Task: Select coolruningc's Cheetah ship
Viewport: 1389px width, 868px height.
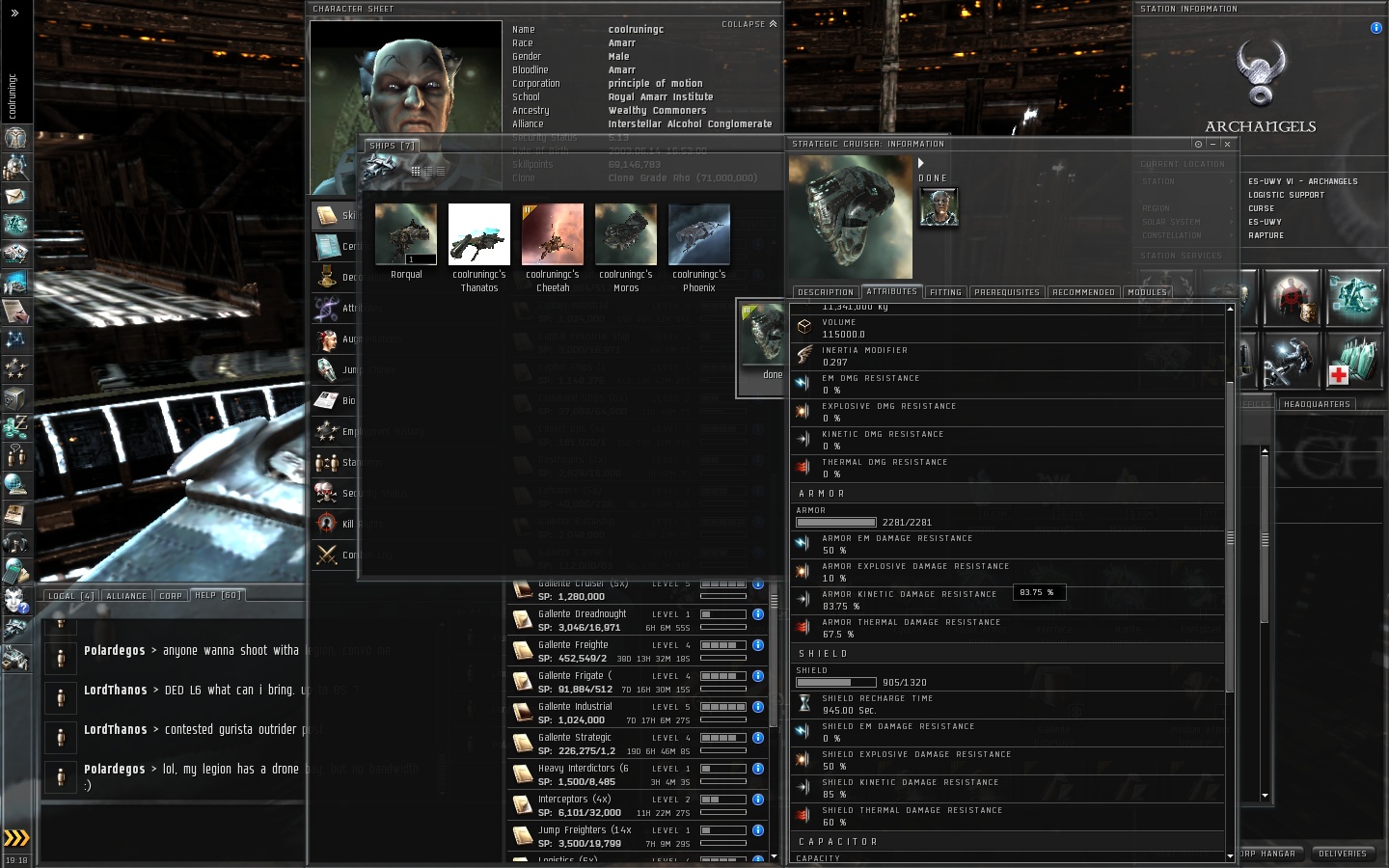Action: tap(553, 233)
